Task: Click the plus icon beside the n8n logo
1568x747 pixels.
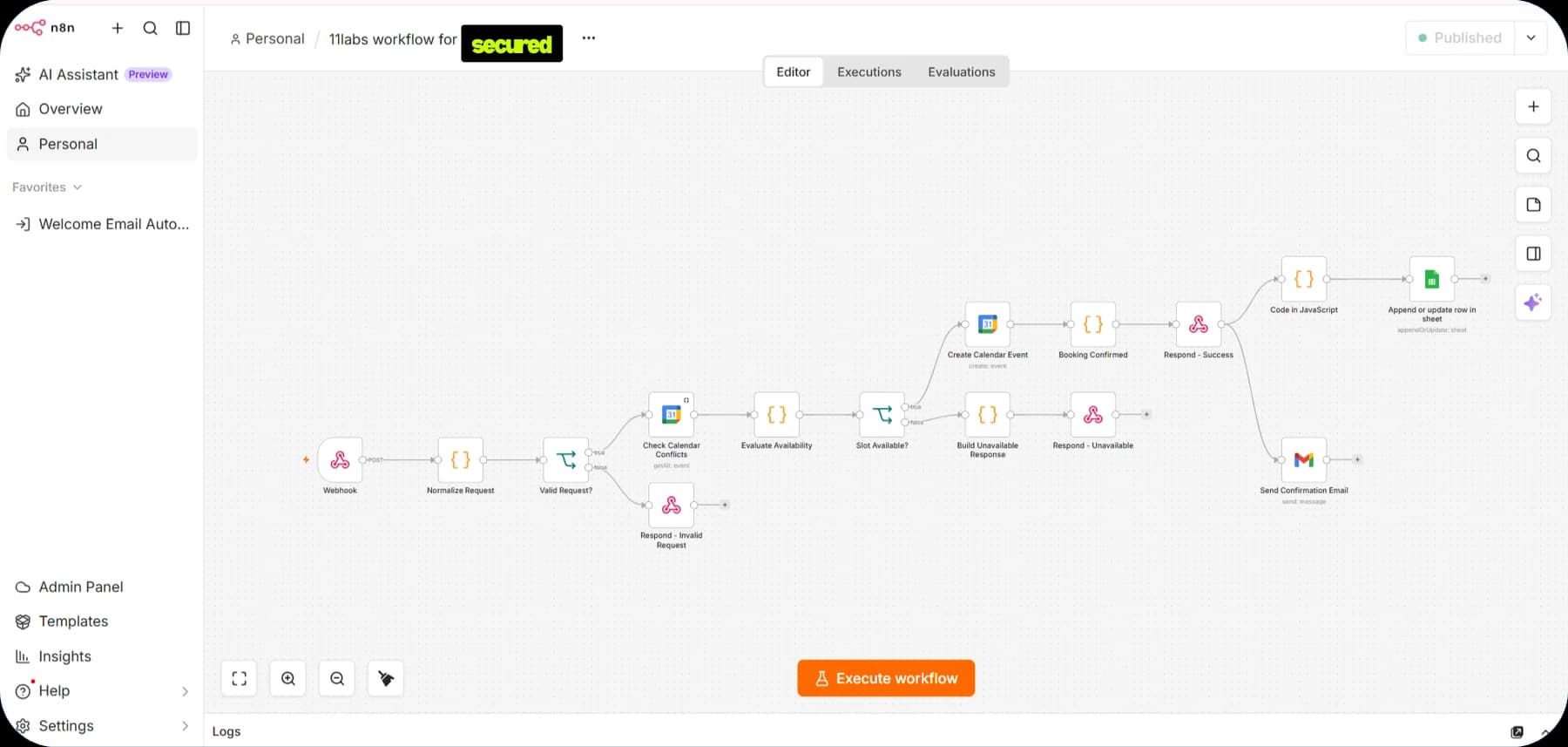Action: coord(118,28)
